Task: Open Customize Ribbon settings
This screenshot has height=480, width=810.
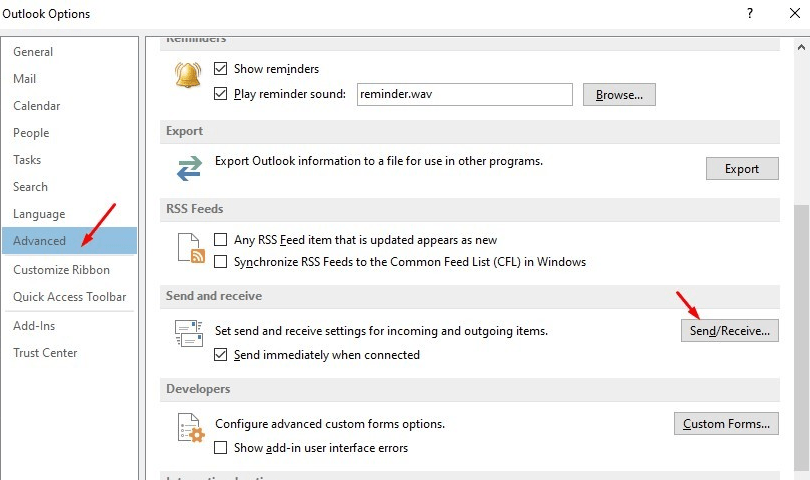Action: 69,270
